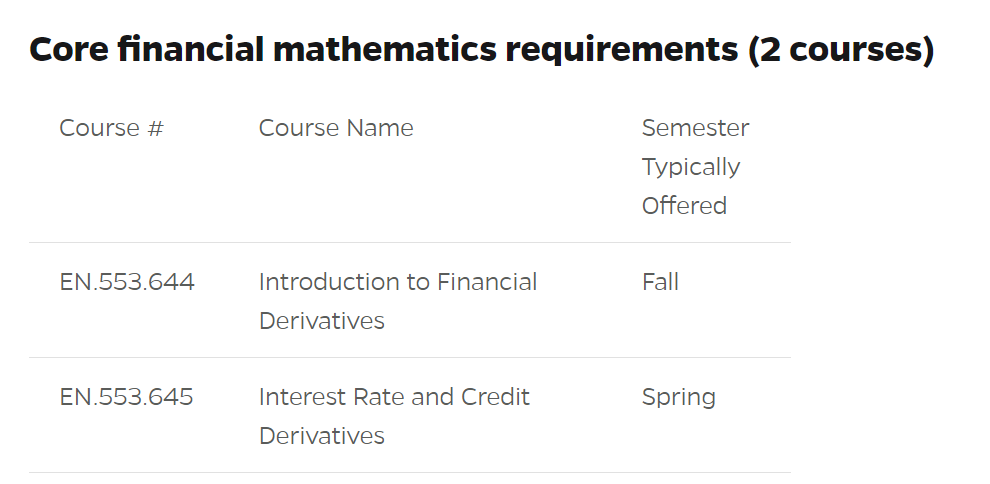Click the word mathematics in heading

pyautogui.click(x=385, y=50)
